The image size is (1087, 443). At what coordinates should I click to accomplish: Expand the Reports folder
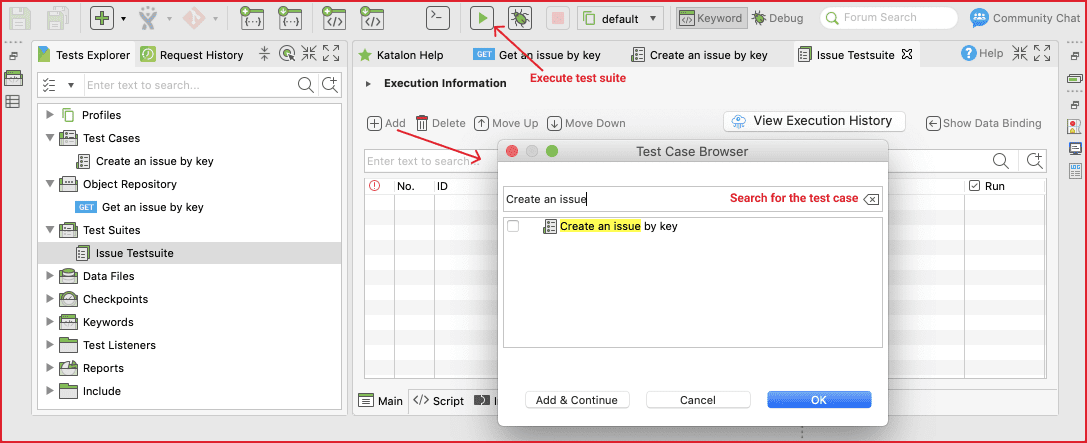point(49,368)
